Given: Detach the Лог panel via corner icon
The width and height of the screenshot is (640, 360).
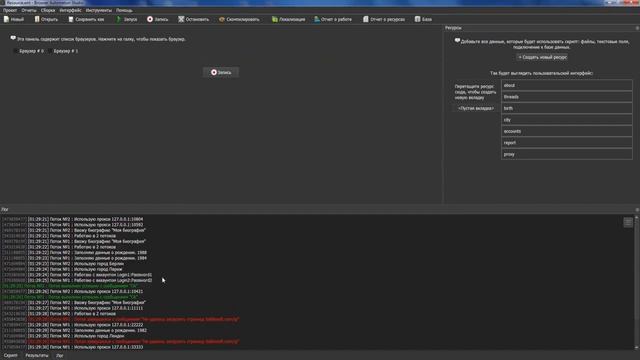Looking at the screenshot, I should pyautogui.click(x=637, y=209).
